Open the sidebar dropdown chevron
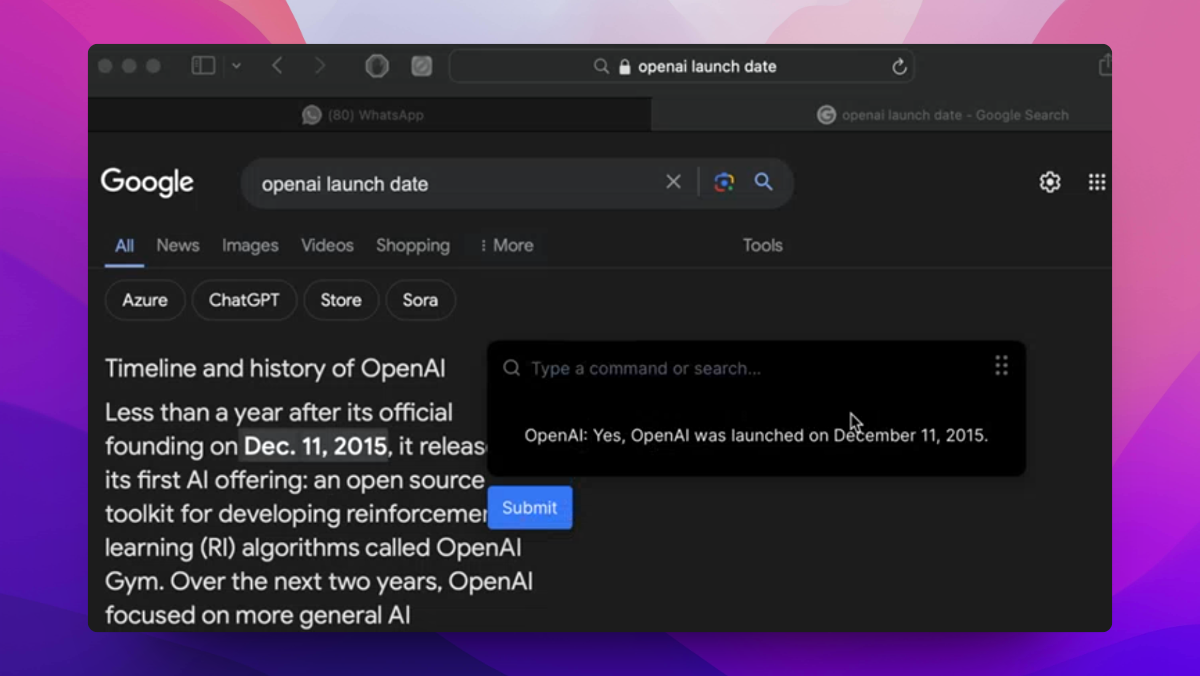 pyautogui.click(x=236, y=66)
